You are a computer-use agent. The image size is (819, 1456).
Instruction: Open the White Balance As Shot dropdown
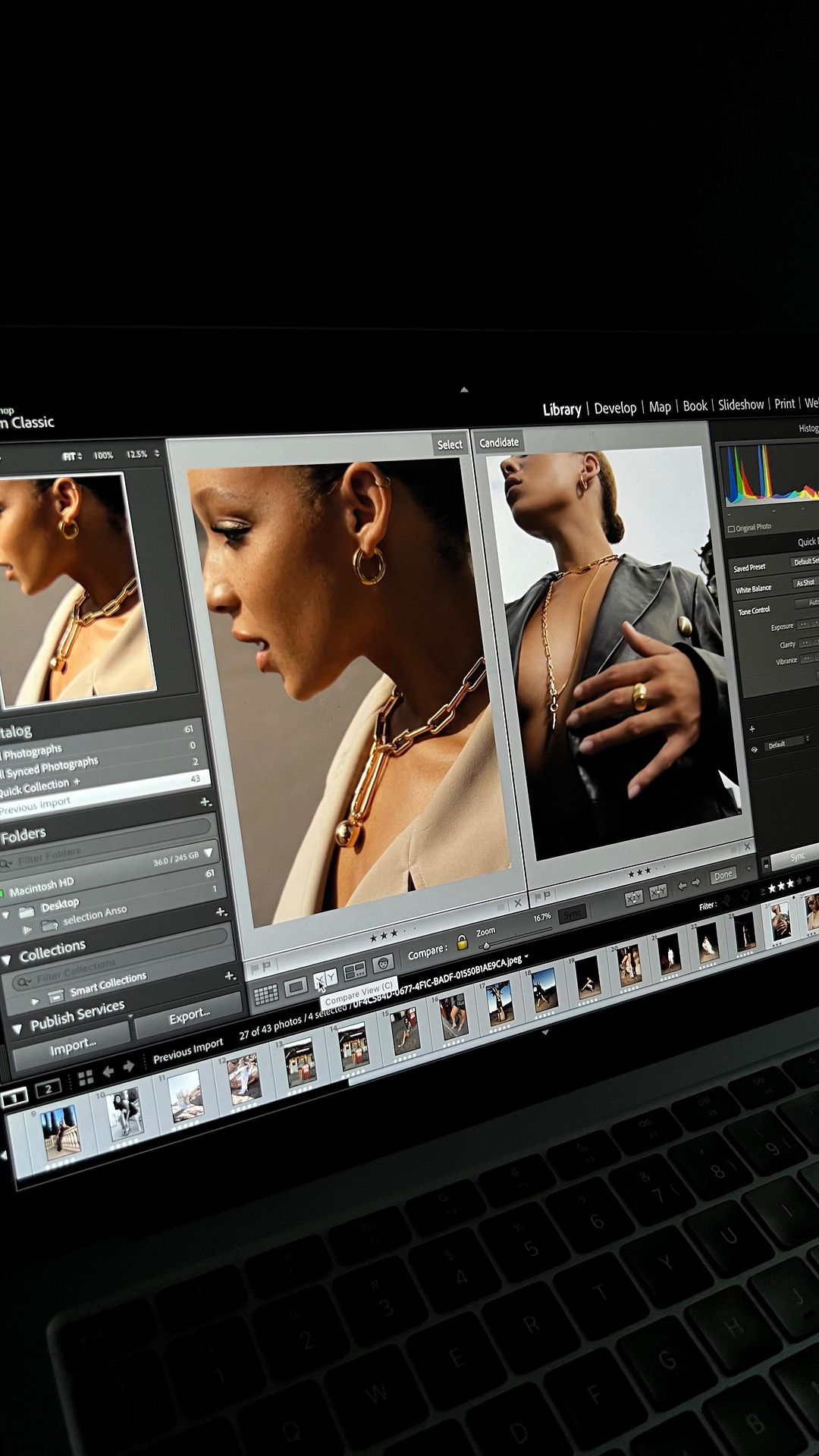pos(805,582)
